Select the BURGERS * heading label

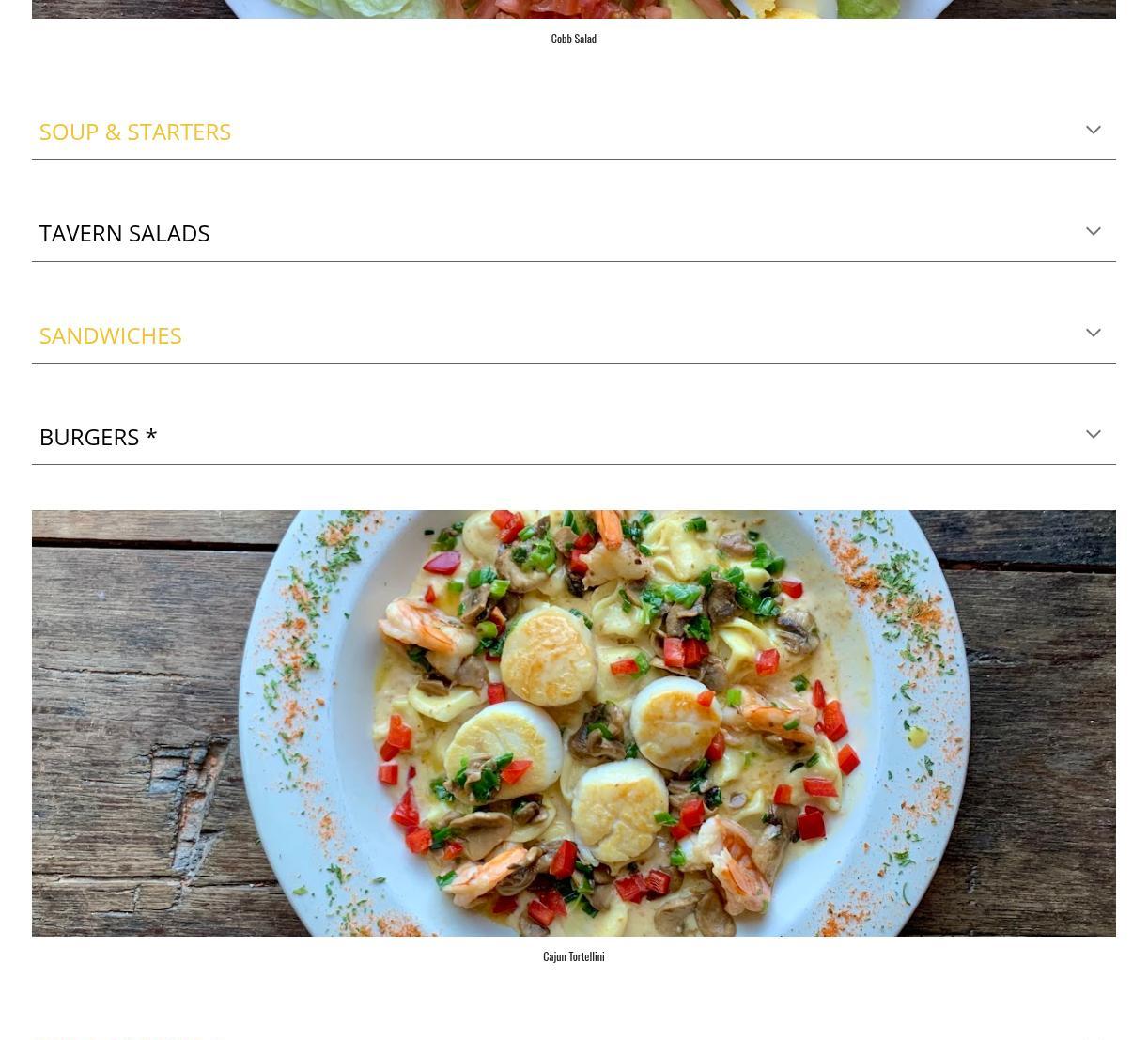(x=98, y=437)
